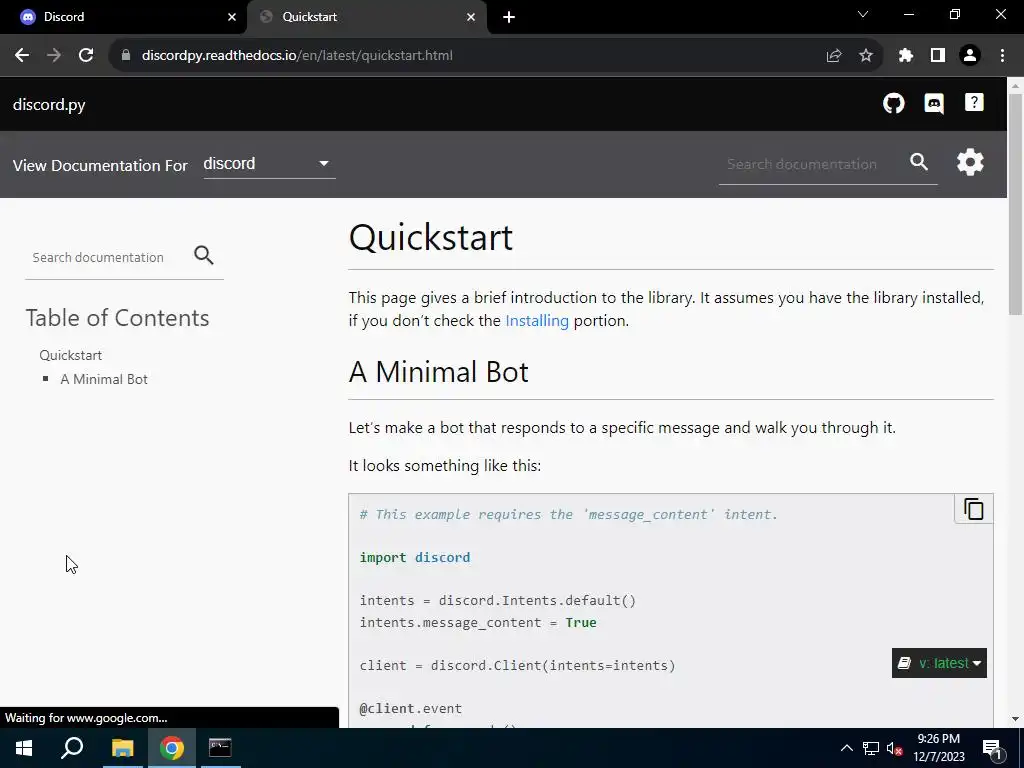1024x768 pixels.
Task: Open Chrome extensions puzzle icon
Action: click(x=905, y=56)
